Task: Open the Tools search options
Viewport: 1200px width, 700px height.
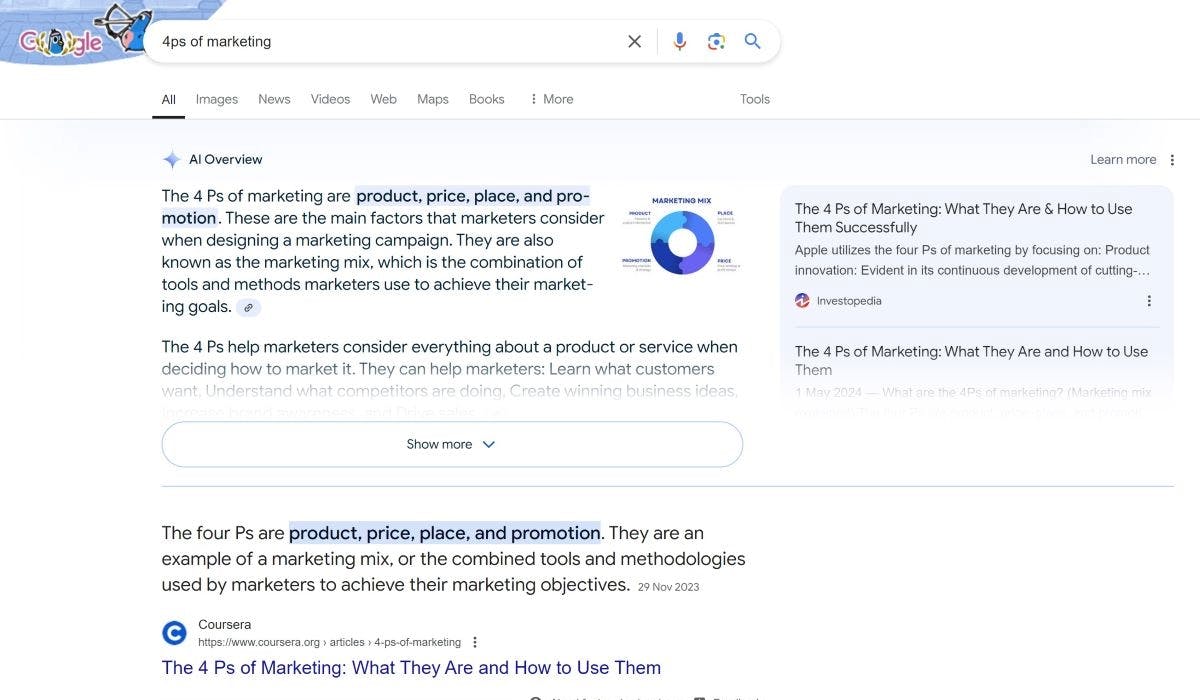Action: click(754, 99)
